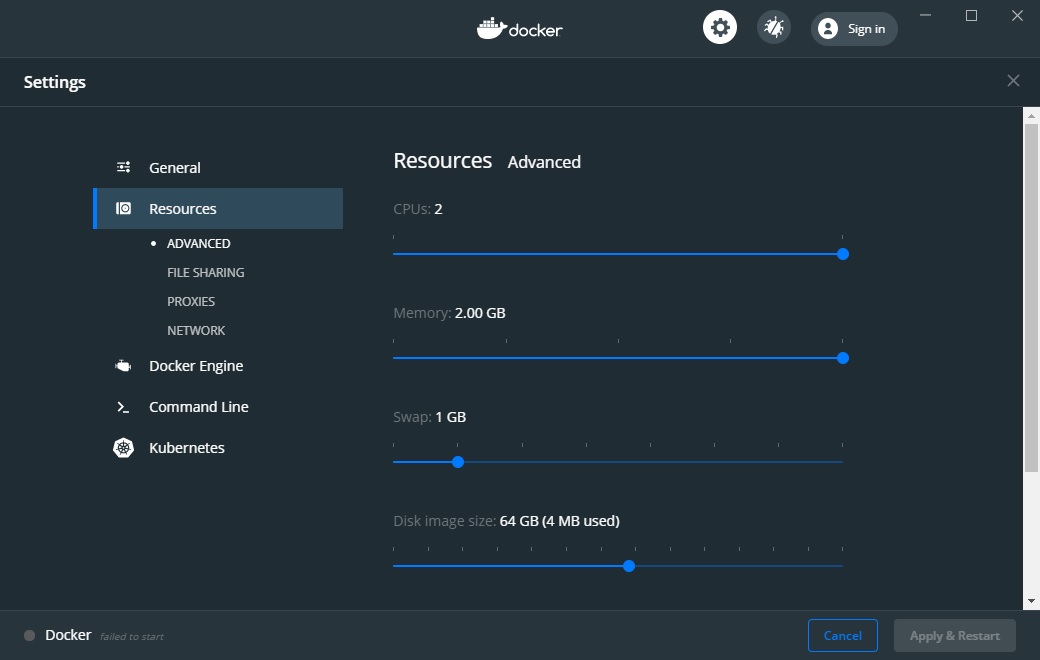Open the troubleshoot bug icon
This screenshot has height=660, width=1040.
773,28
